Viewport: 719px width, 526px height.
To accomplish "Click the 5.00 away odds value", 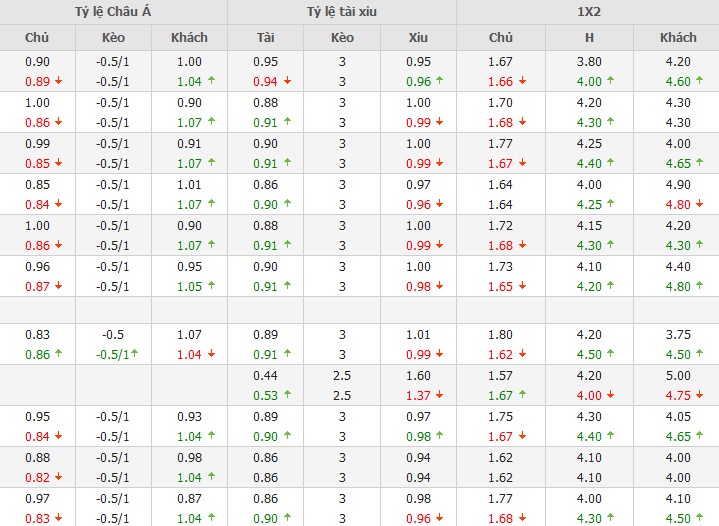I will [678, 376].
